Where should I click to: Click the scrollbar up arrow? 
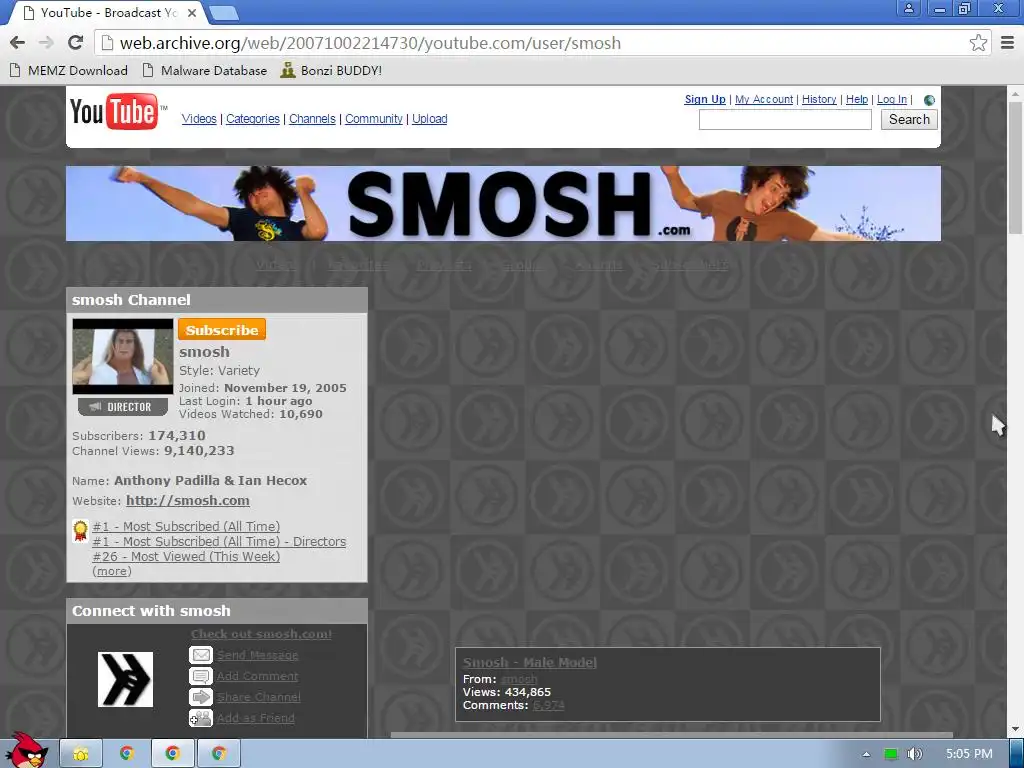pos(1015,93)
